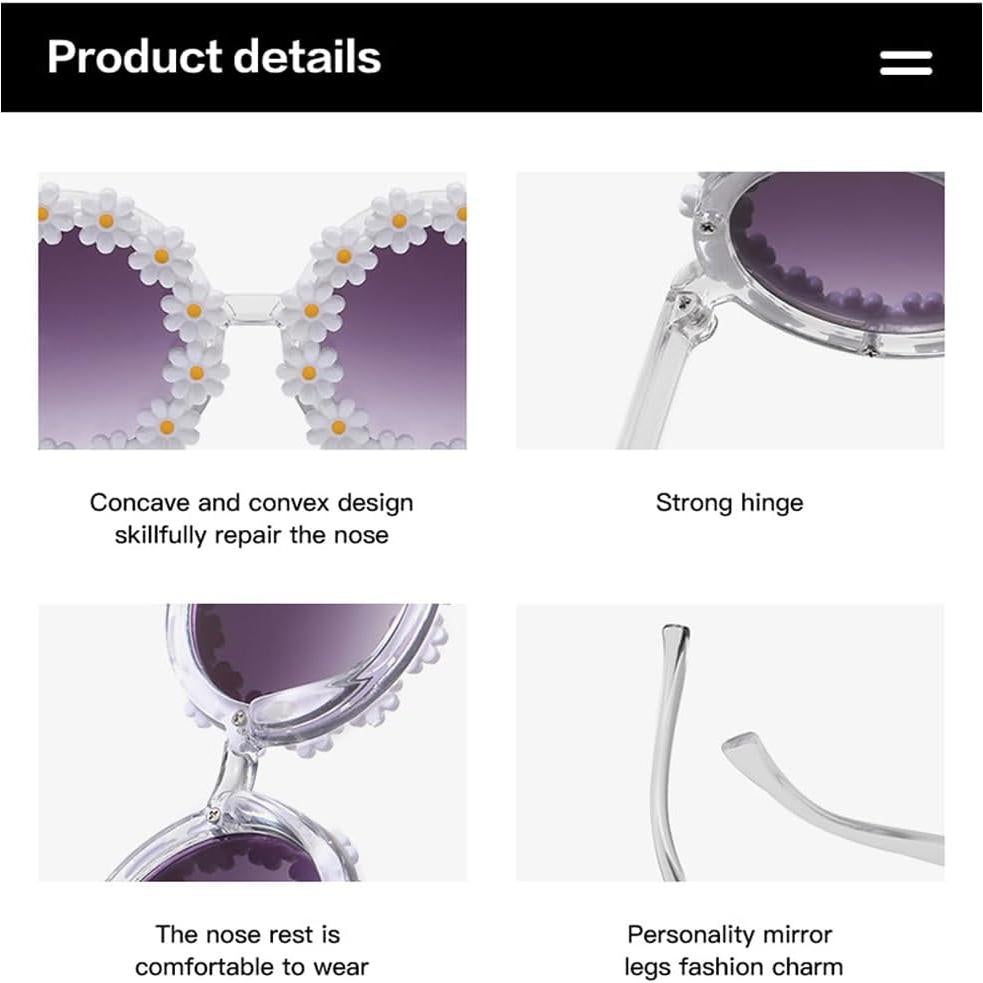983x983 pixels.
Task: Select the "Strong hinge" caption
Action: 729,502
